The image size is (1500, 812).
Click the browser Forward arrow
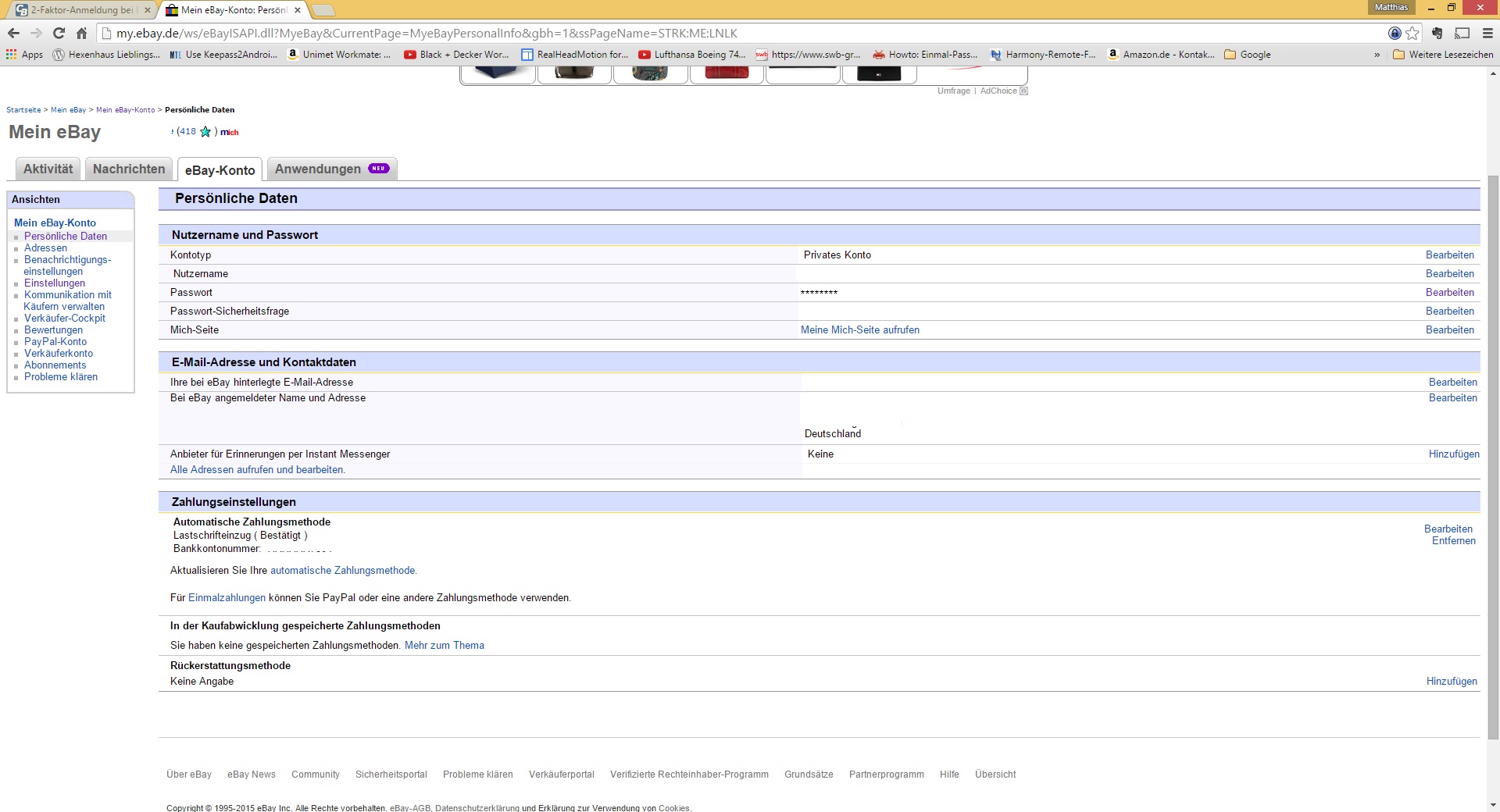click(36, 33)
